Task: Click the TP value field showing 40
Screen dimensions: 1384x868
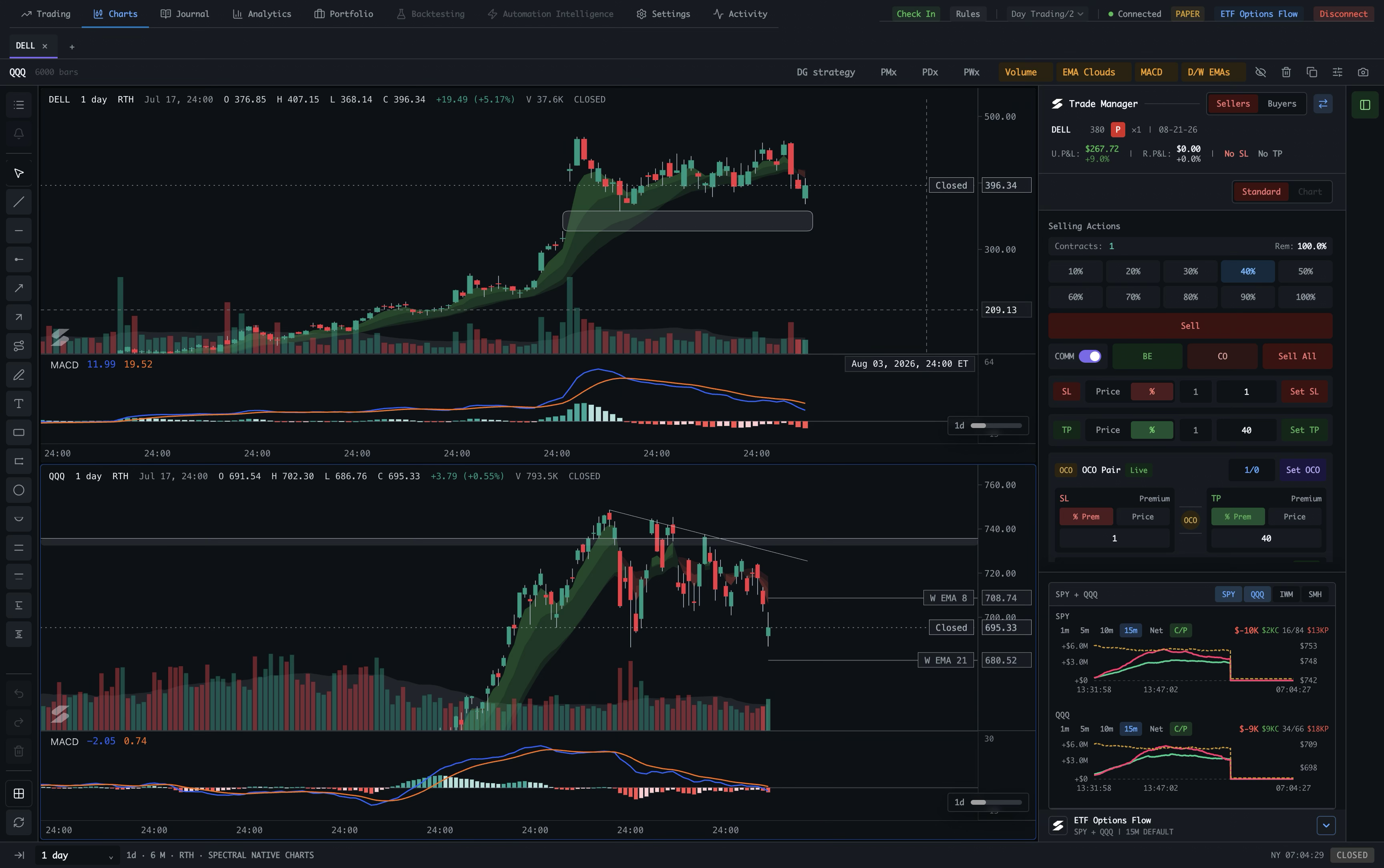Action: click(1246, 430)
